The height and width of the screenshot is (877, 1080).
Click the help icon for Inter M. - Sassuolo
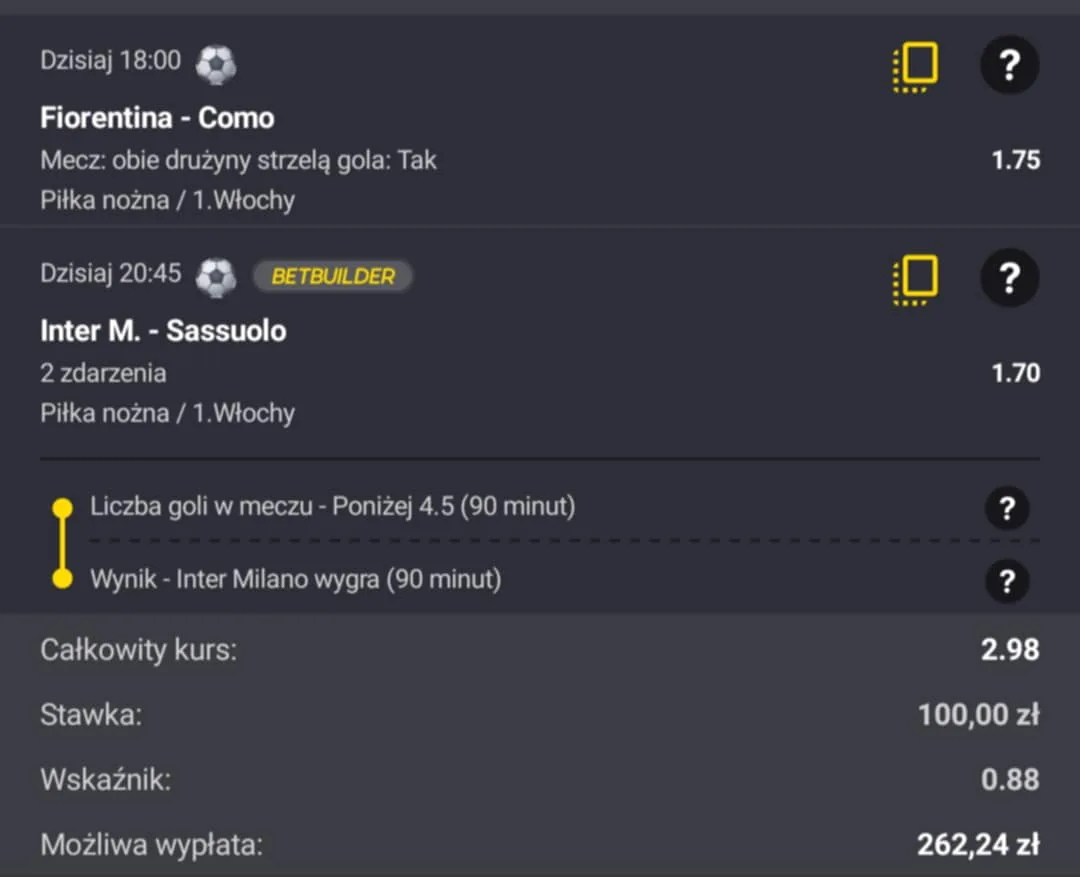pos(1009,278)
